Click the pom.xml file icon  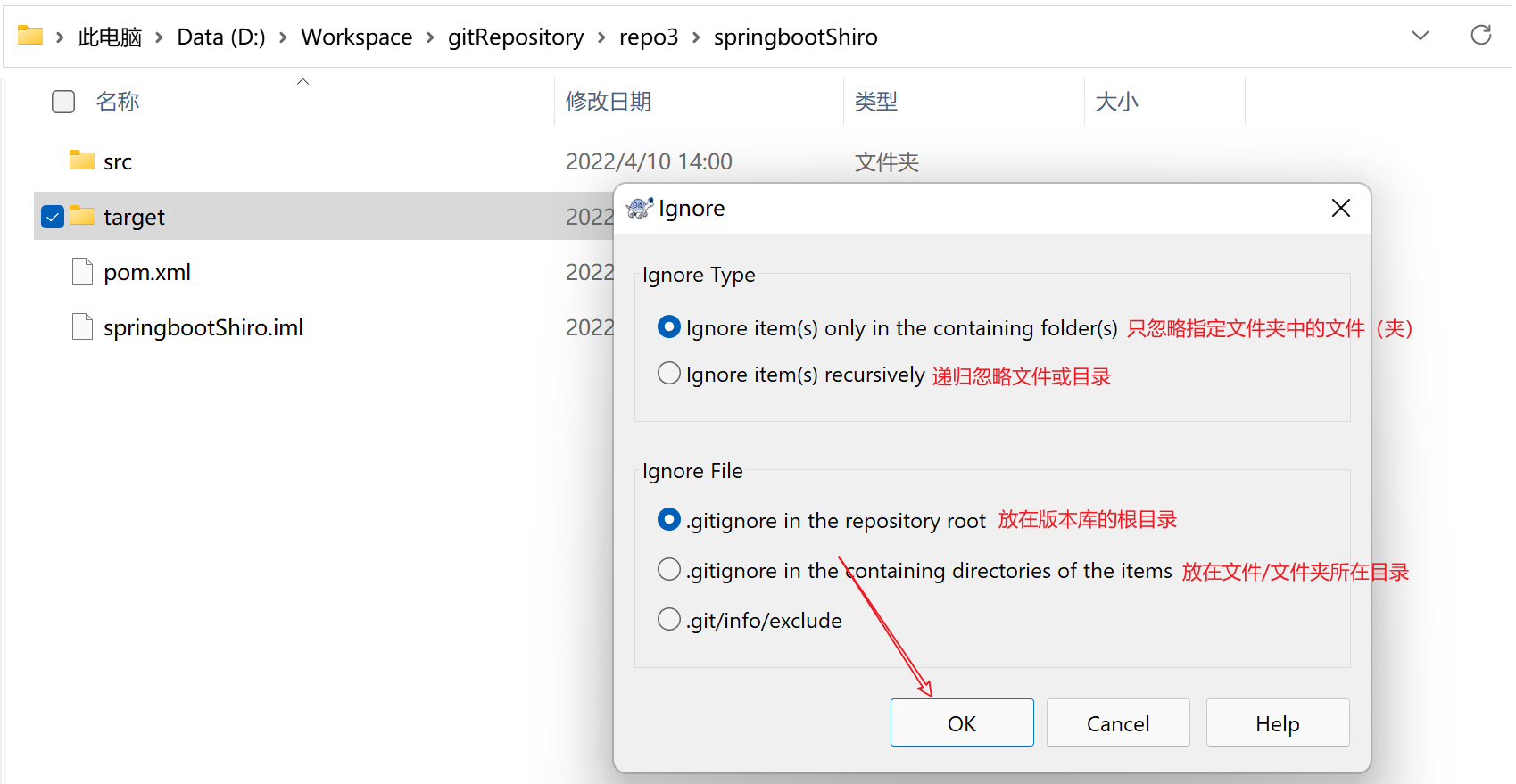click(x=82, y=271)
